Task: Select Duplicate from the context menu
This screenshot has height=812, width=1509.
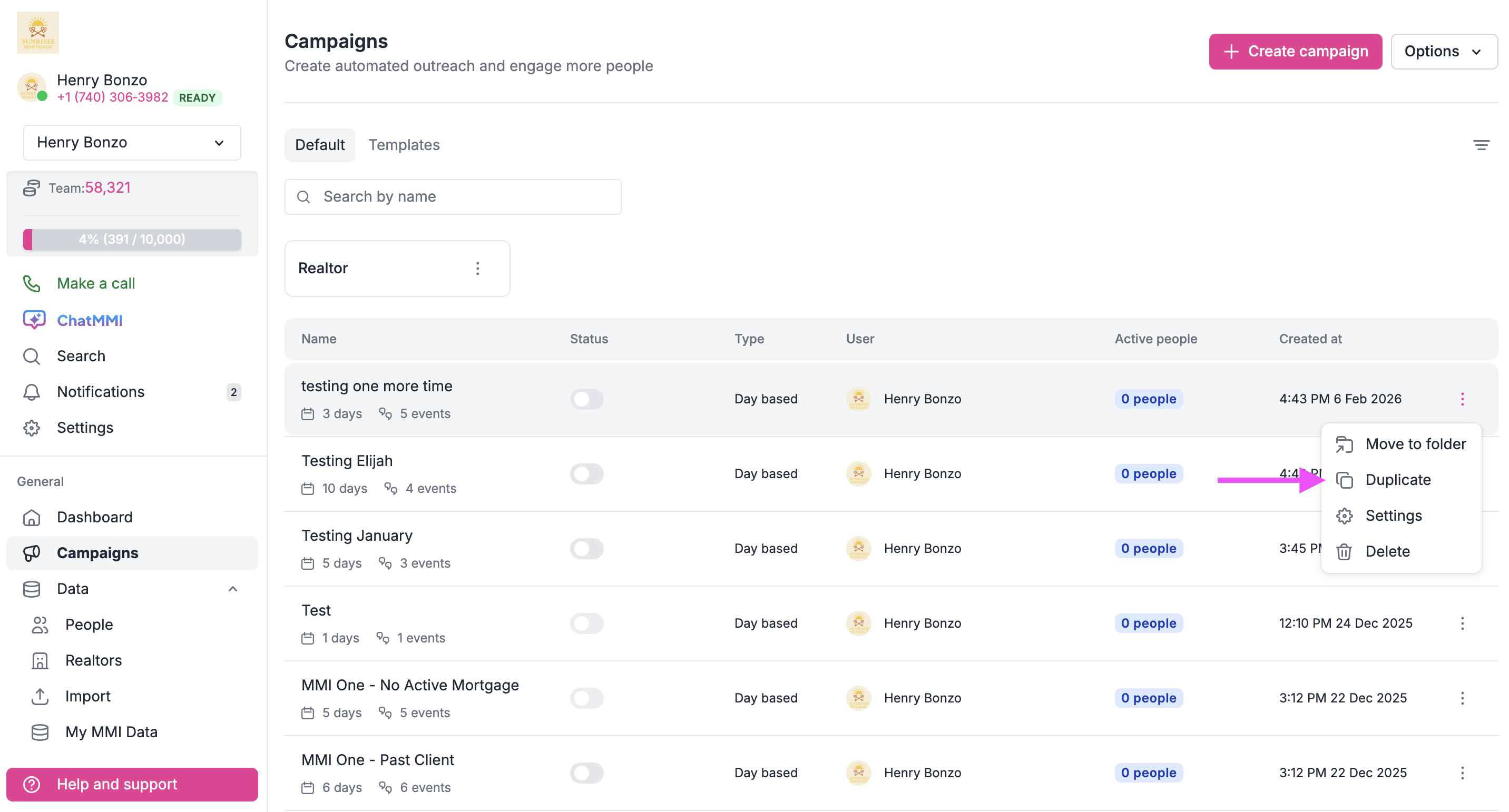Action: [1401, 480]
